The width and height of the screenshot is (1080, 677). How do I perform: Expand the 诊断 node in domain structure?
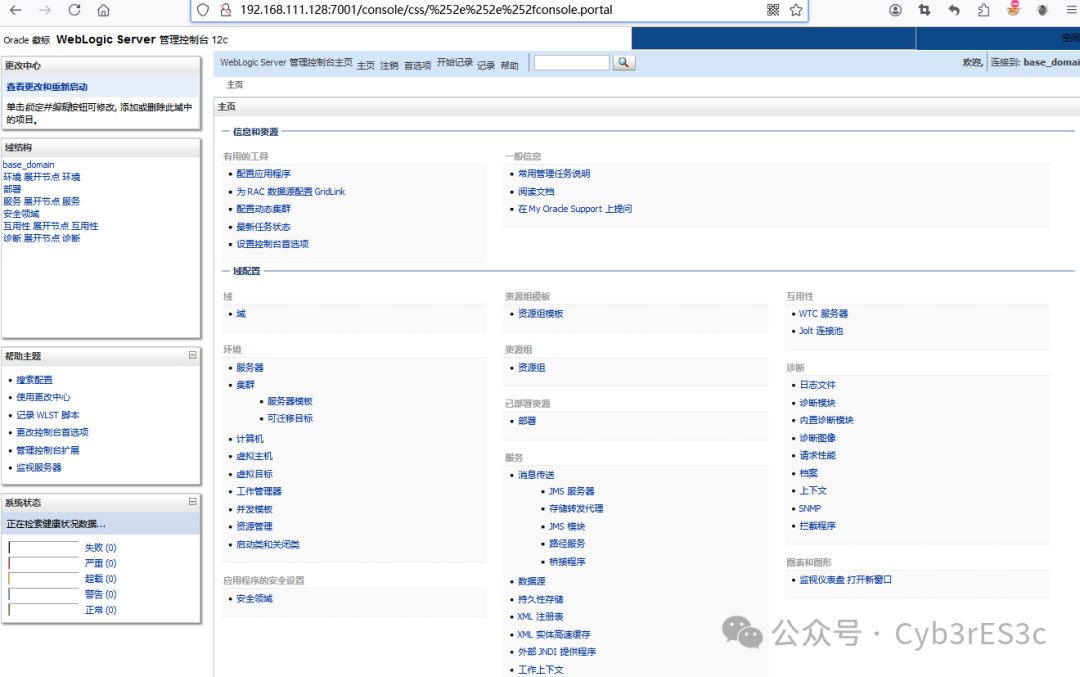pyautogui.click(x=41, y=238)
